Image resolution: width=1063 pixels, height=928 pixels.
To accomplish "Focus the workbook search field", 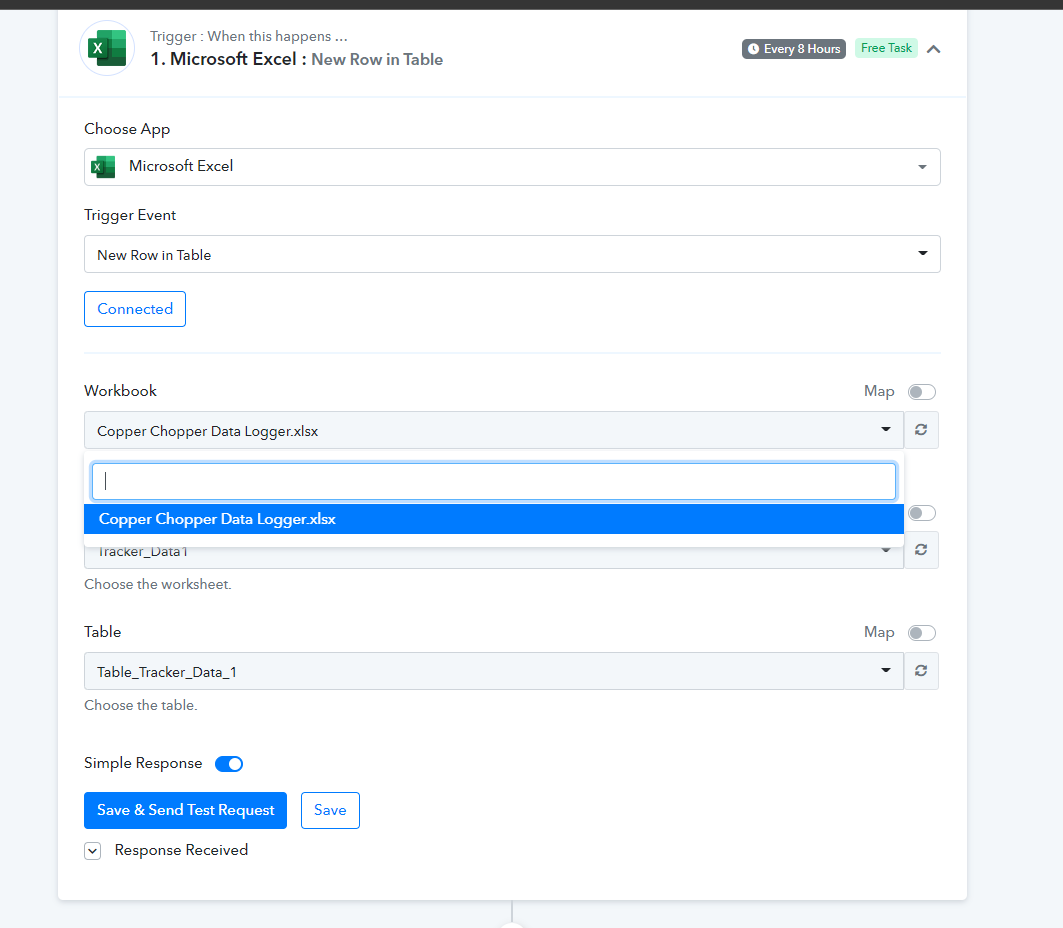I will point(494,481).
